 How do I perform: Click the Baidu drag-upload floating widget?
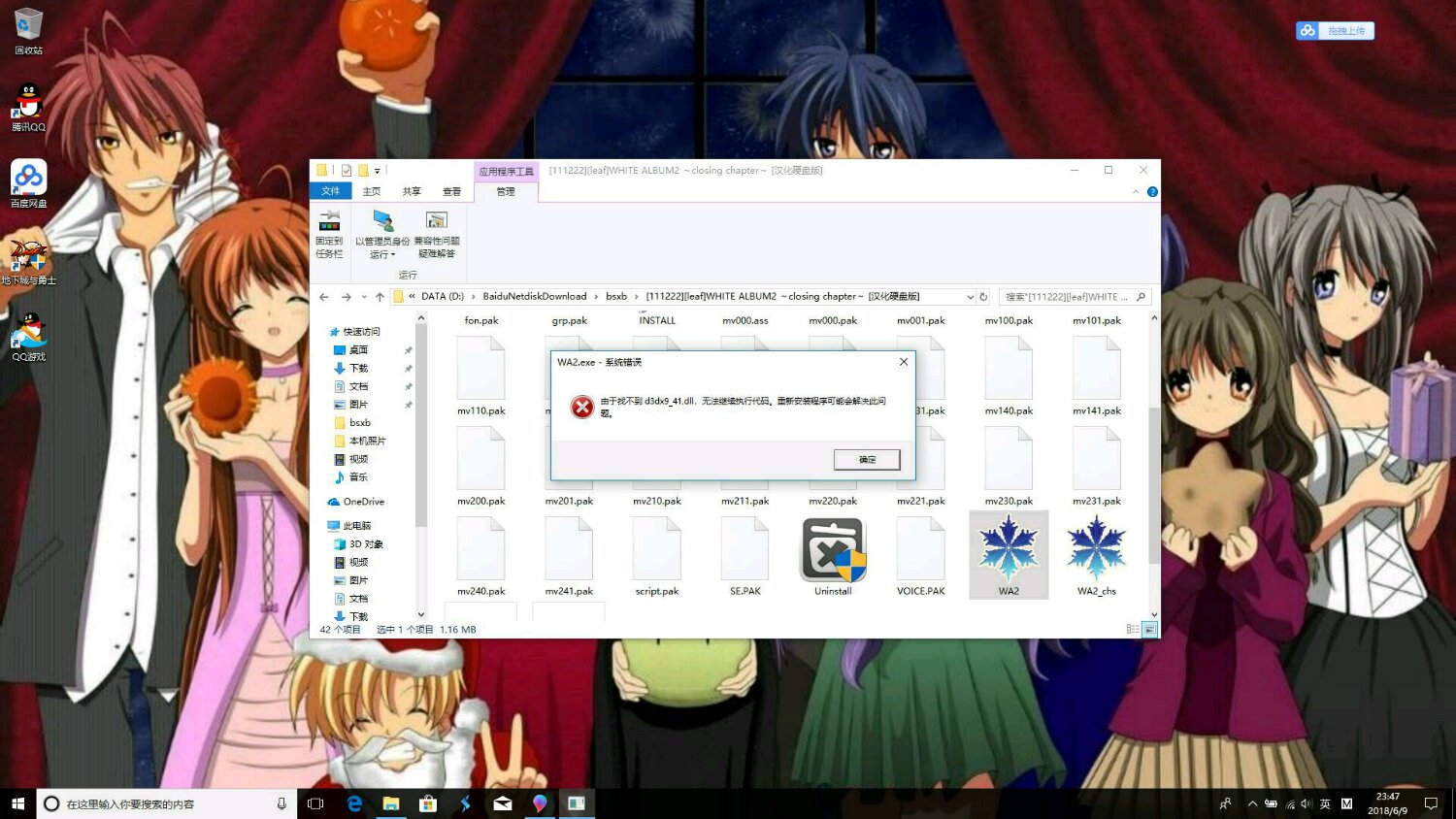[x=1335, y=31]
